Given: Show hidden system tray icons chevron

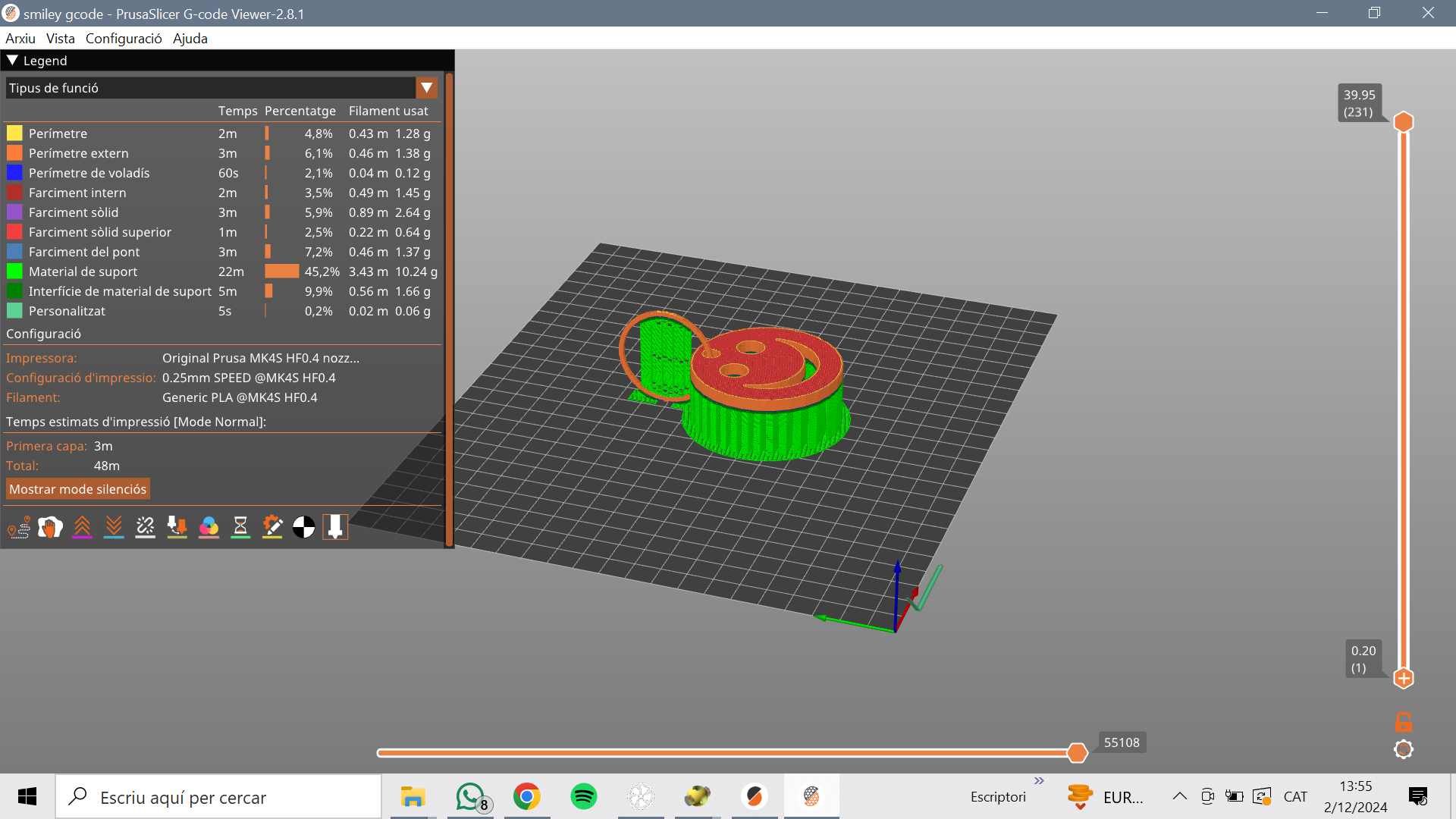Looking at the screenshot, I should pyautogui.click(x=1180, y=796).
